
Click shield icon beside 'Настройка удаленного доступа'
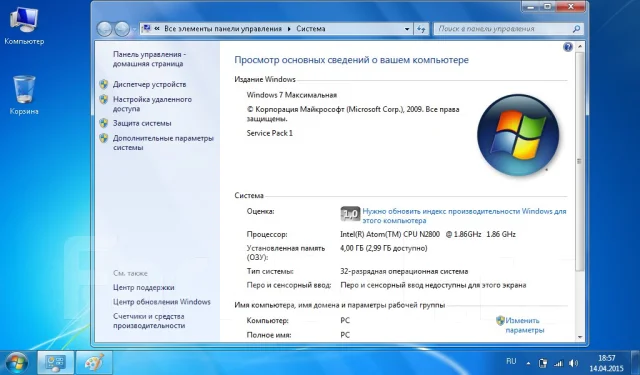pos(104,99)
